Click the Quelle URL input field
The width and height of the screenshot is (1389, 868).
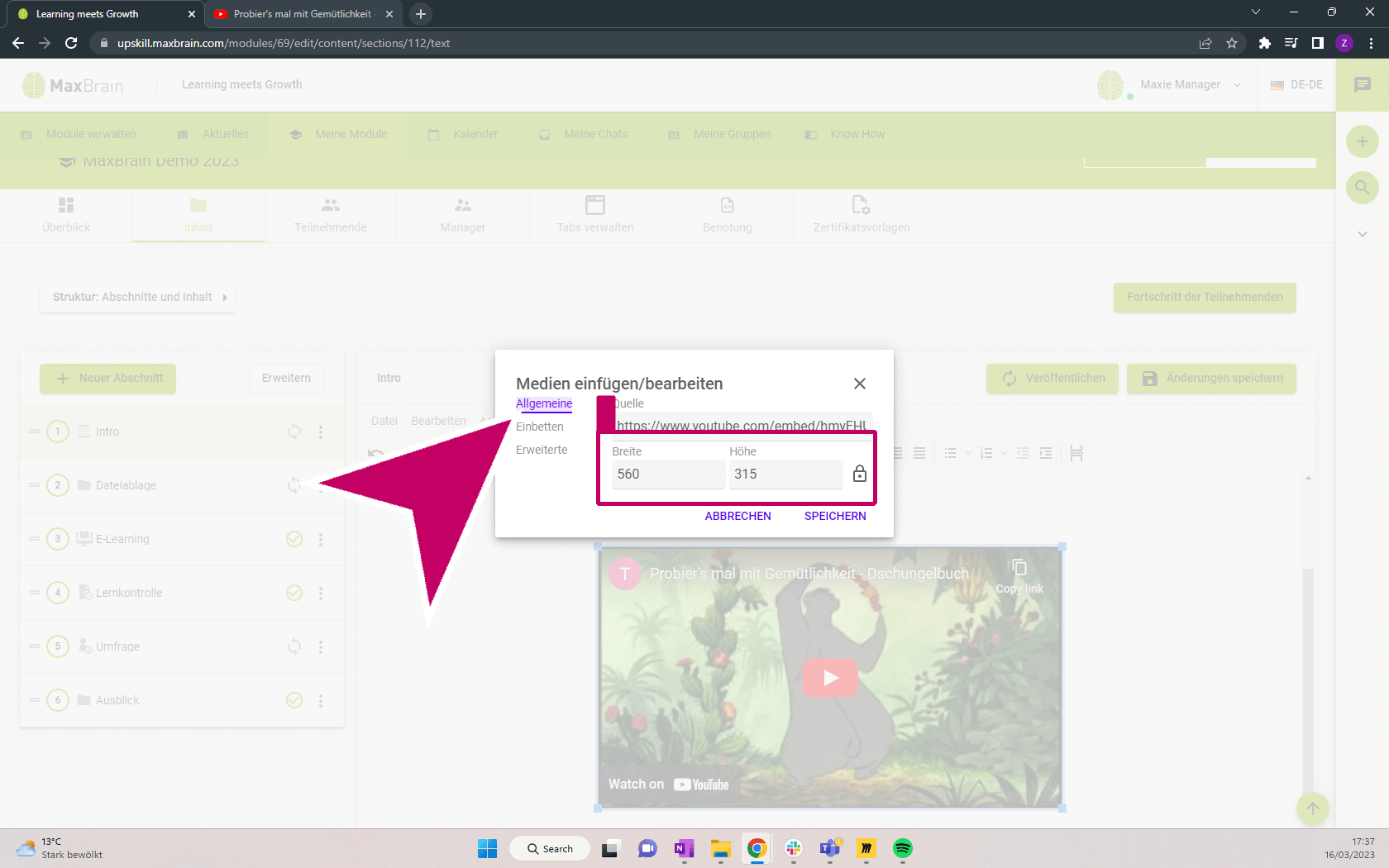743,425
